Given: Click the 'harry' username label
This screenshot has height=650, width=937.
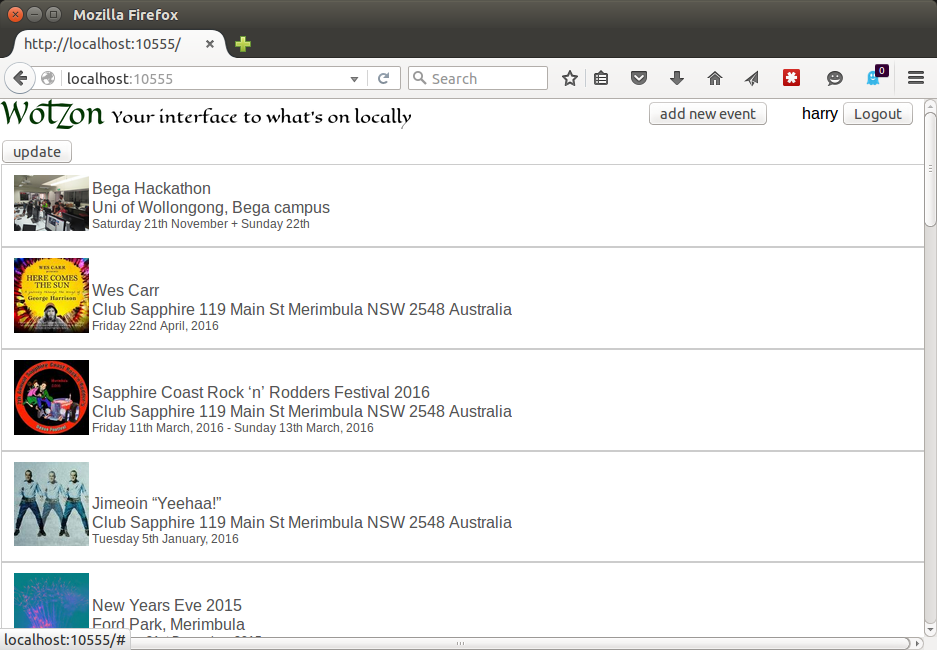Looking at the screenshot, I should point(820,114).
